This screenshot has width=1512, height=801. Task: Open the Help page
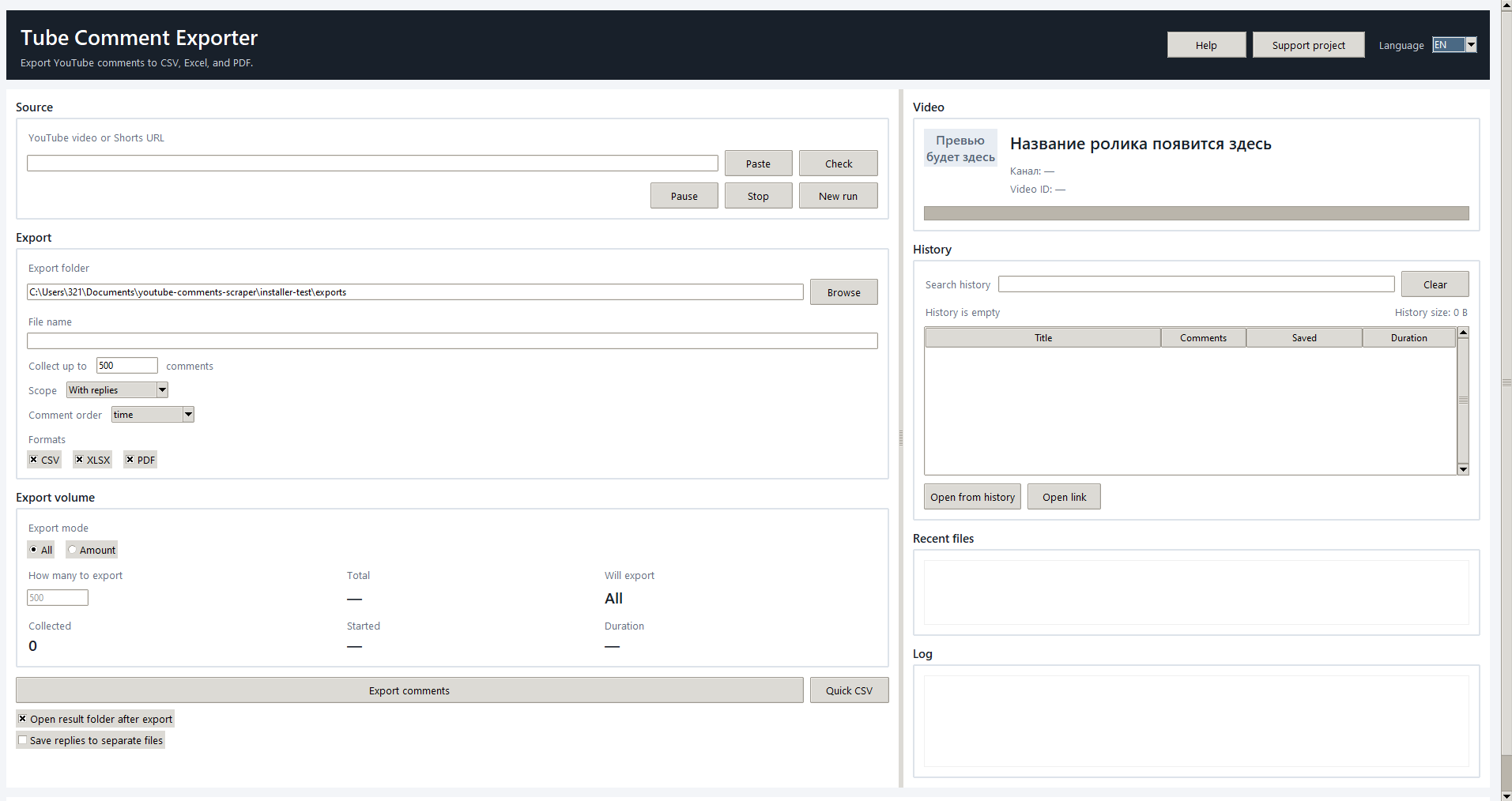coord(1206,45)
